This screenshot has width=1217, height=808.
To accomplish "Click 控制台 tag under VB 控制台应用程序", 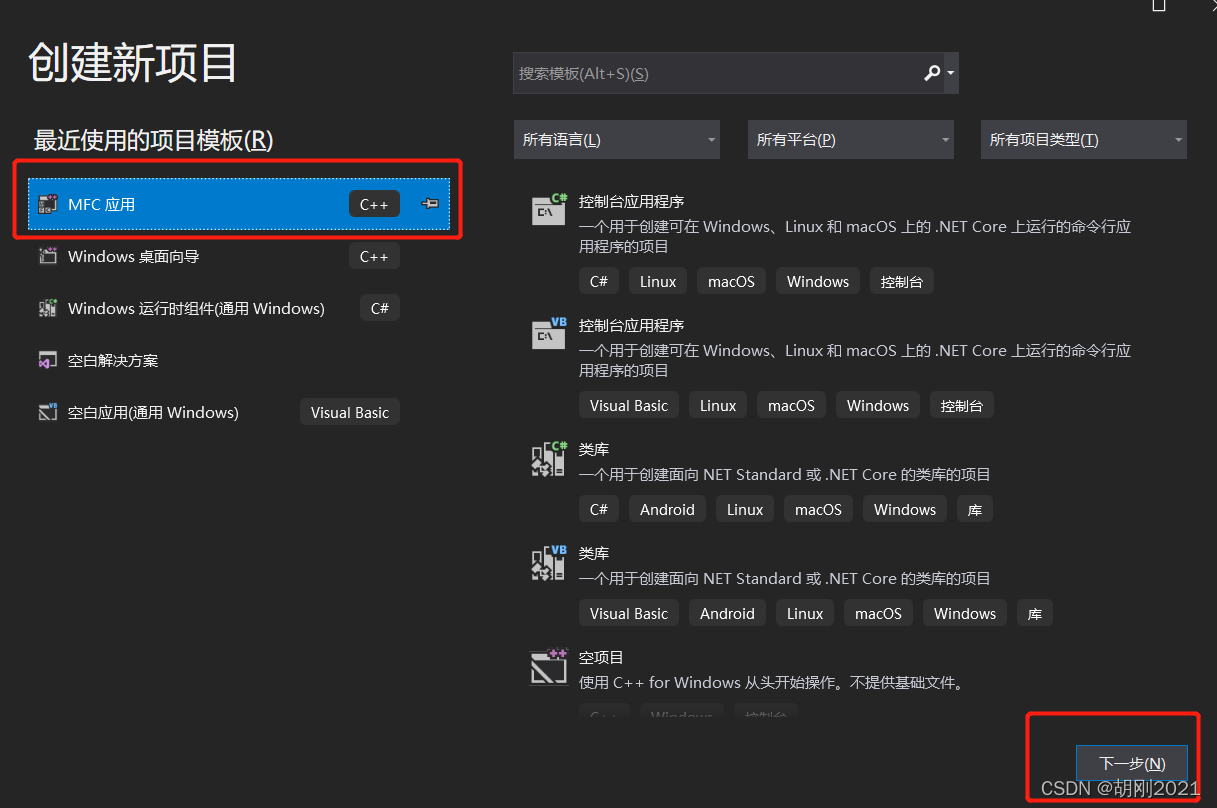I will (961, 405).
